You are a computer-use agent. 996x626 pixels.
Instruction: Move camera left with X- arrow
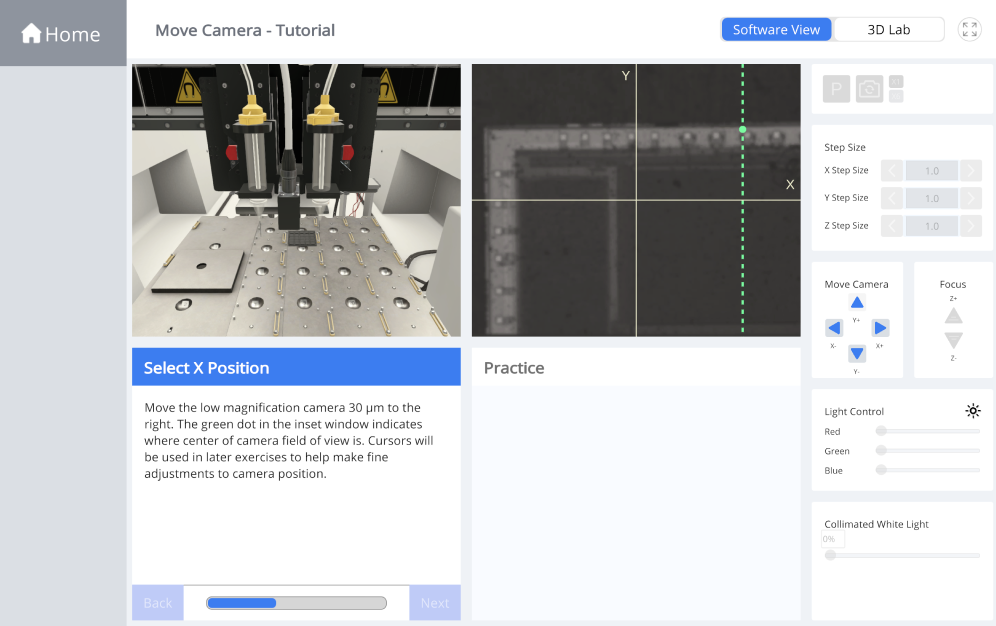834,328
